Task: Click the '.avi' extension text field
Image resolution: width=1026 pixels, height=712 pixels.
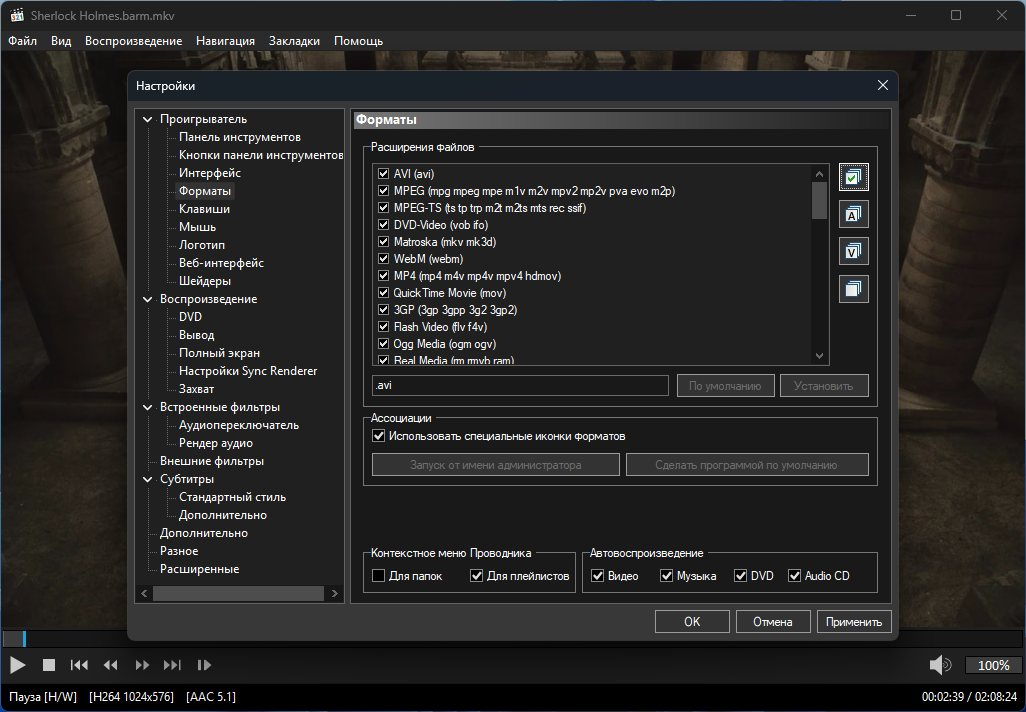Action: click(519, 386)
